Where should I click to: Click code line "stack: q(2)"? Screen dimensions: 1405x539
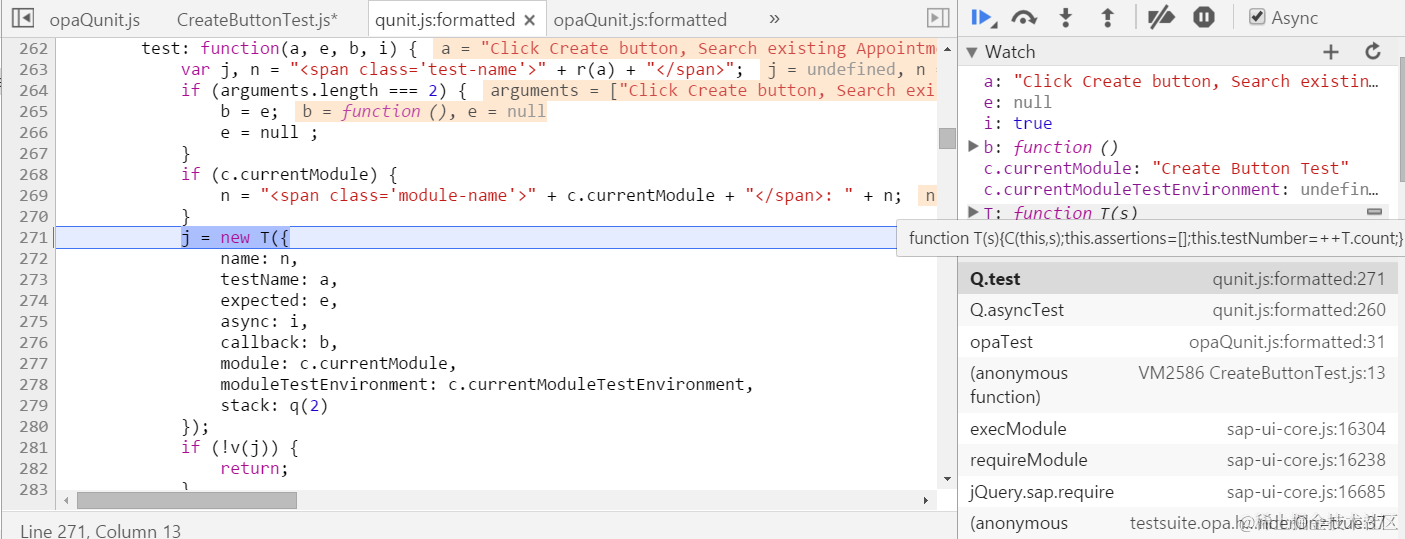pyautogui.click(x=274, y=405)
